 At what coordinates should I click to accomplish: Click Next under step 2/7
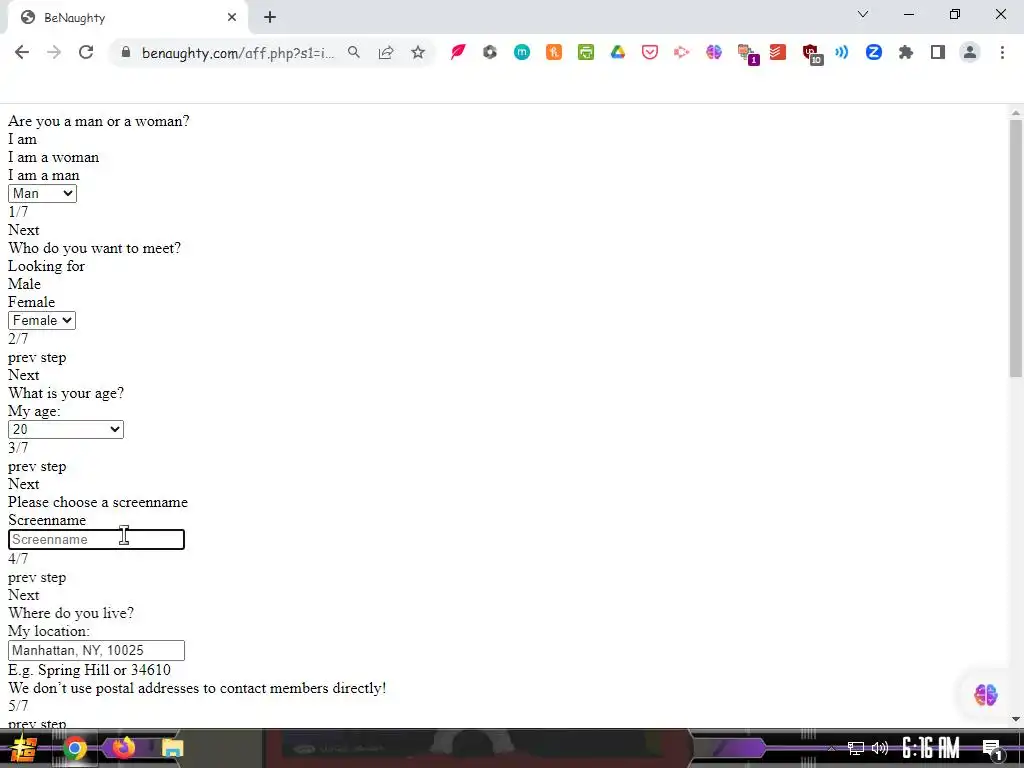[x=24, y=375]
